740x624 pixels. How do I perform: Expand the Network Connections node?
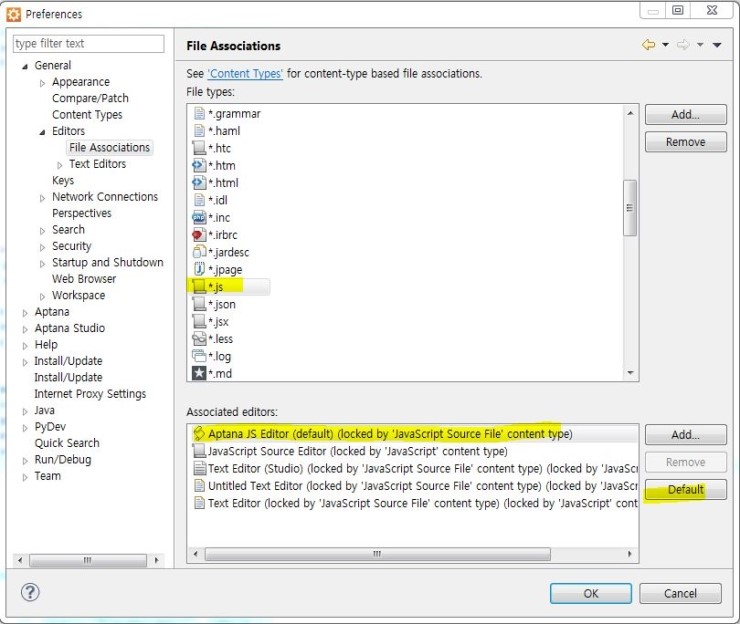(x=42, y=198)
